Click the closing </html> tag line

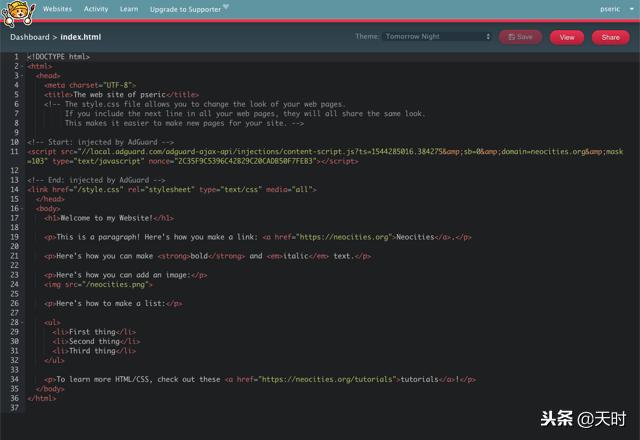41,398
